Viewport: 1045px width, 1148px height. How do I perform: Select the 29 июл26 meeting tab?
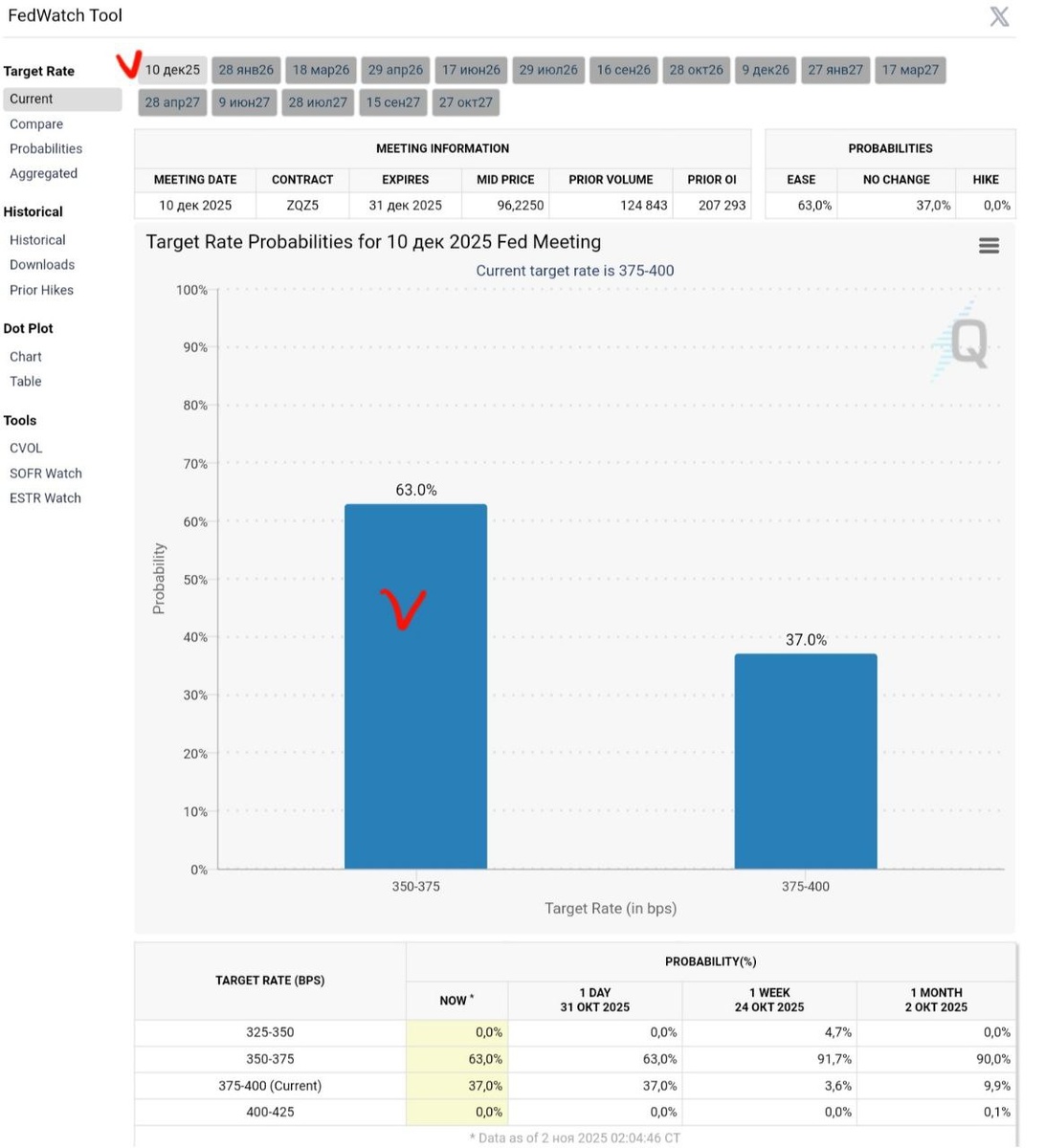coord(548,70)
